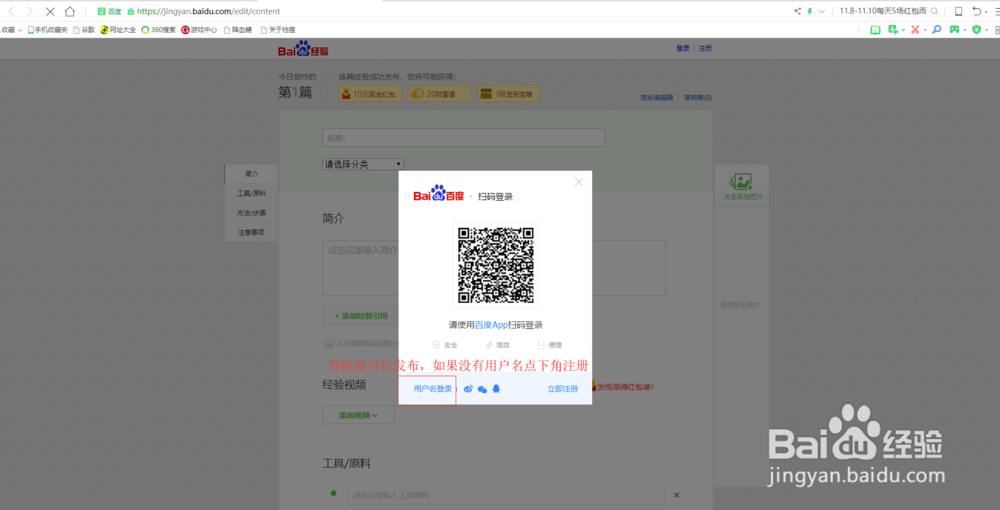Viewport: 1000px width, 510px height.
Task: Choose 用户名登录 username login
Action: pyautogui.click(x=432, y=389)
